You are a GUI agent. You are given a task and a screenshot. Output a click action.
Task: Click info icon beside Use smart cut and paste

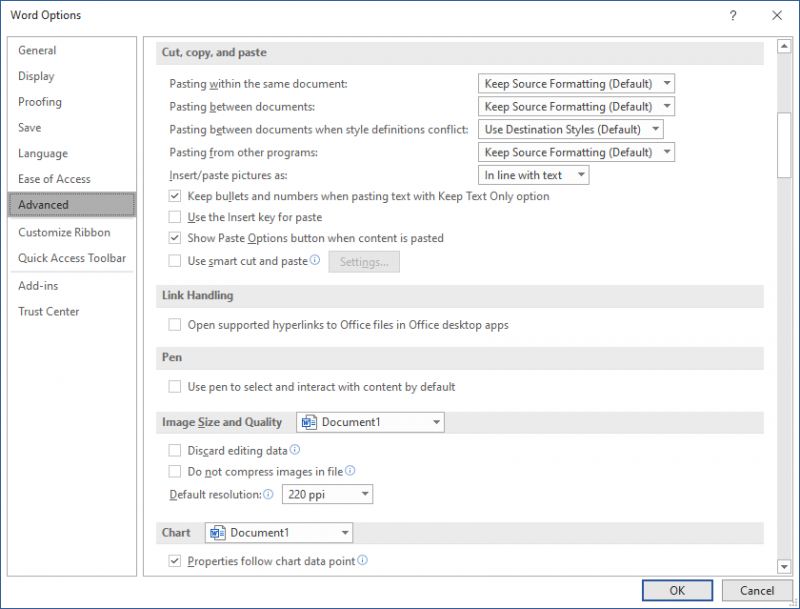click(x=315, y=260)
